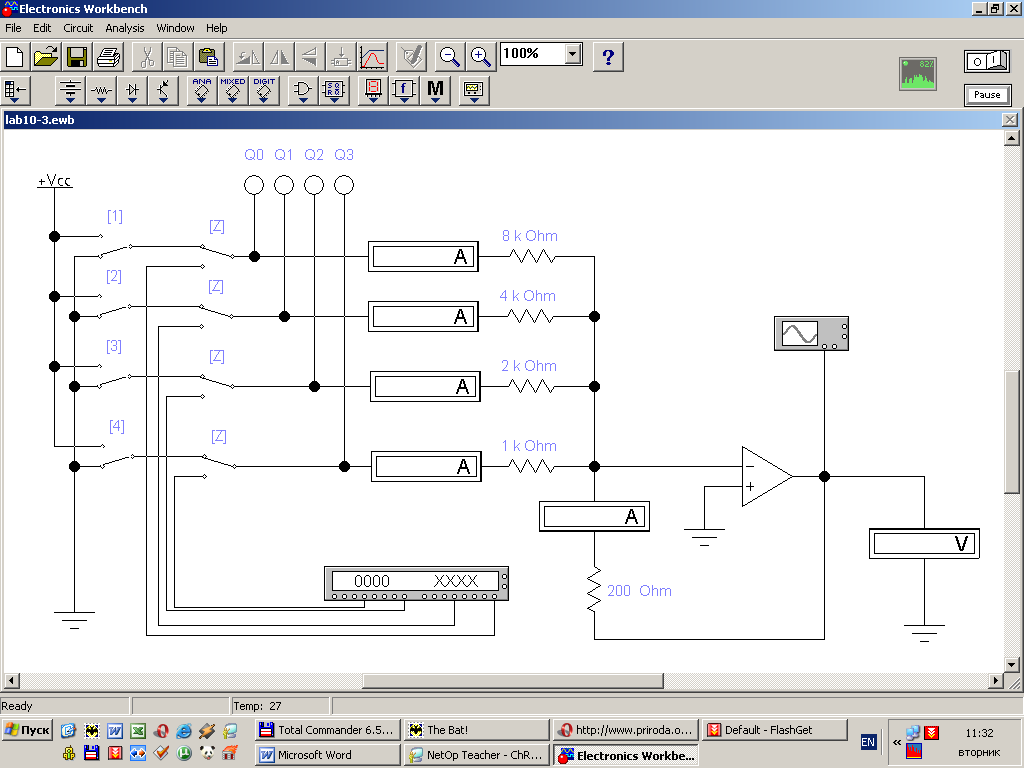Select the oscilloscope instrument
Image resolution: width=1024 pixels, height=768 pixels.
point(811,334)
